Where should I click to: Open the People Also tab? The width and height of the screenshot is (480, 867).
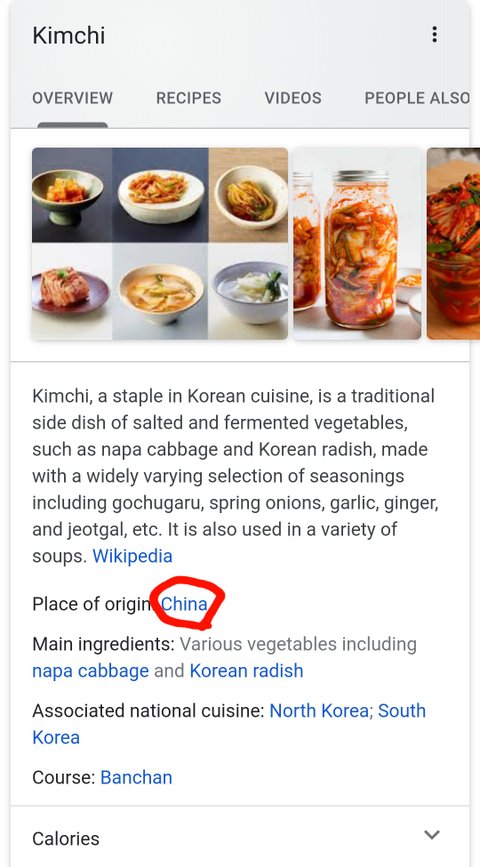point(417,98)
